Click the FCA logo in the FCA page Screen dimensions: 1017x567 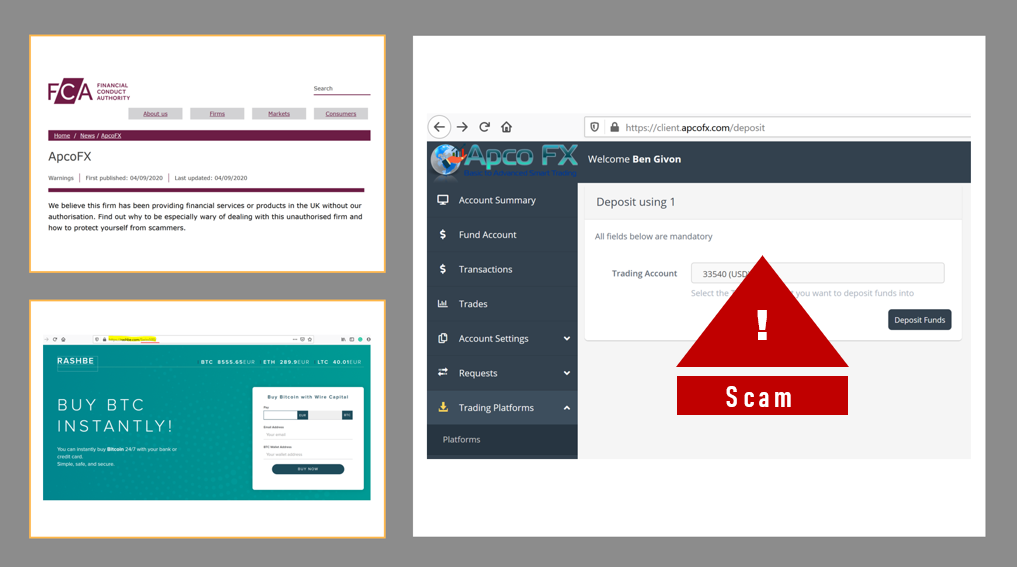point(89,91)
